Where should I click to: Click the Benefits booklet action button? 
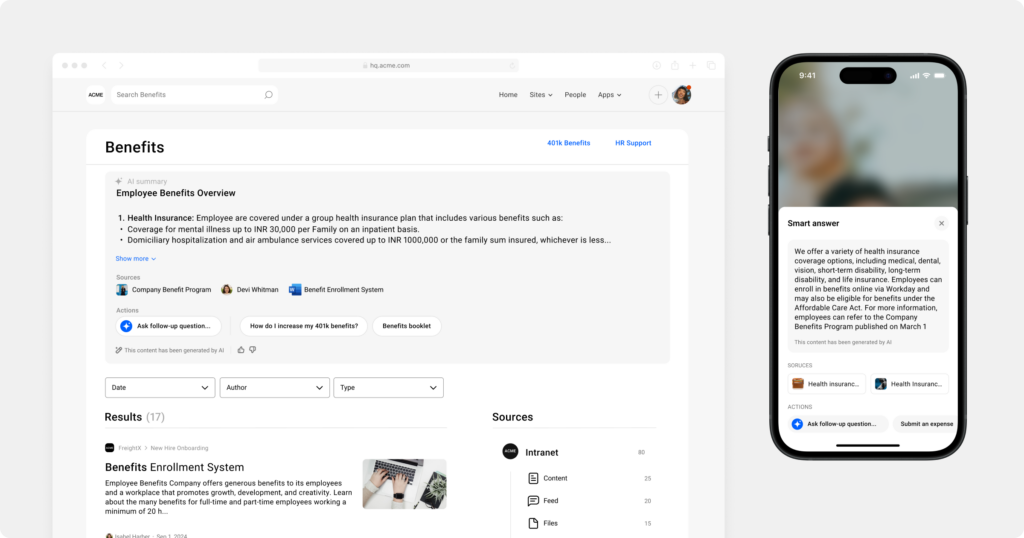(x=406, y=326)
